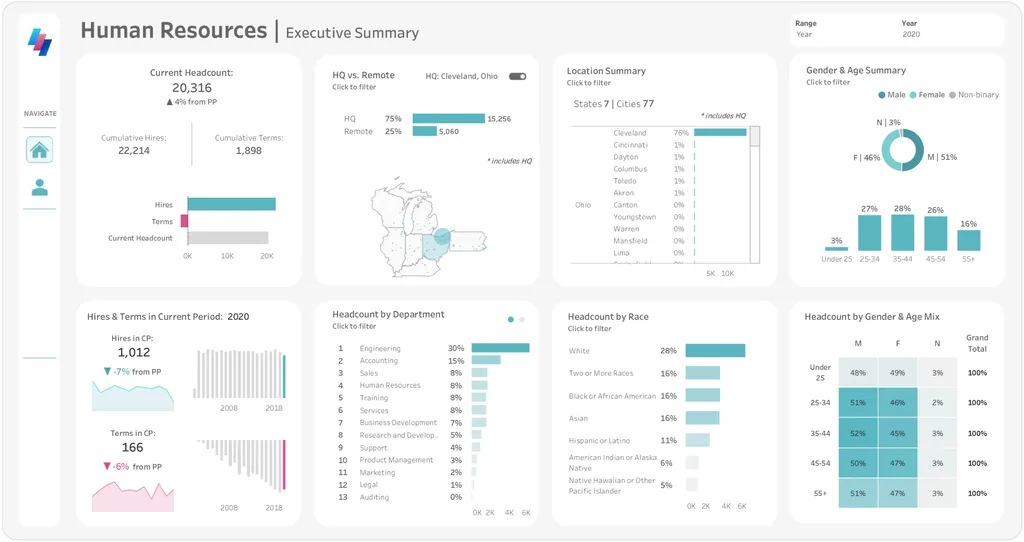Filter by Engineering department

[x=433, y=348]
